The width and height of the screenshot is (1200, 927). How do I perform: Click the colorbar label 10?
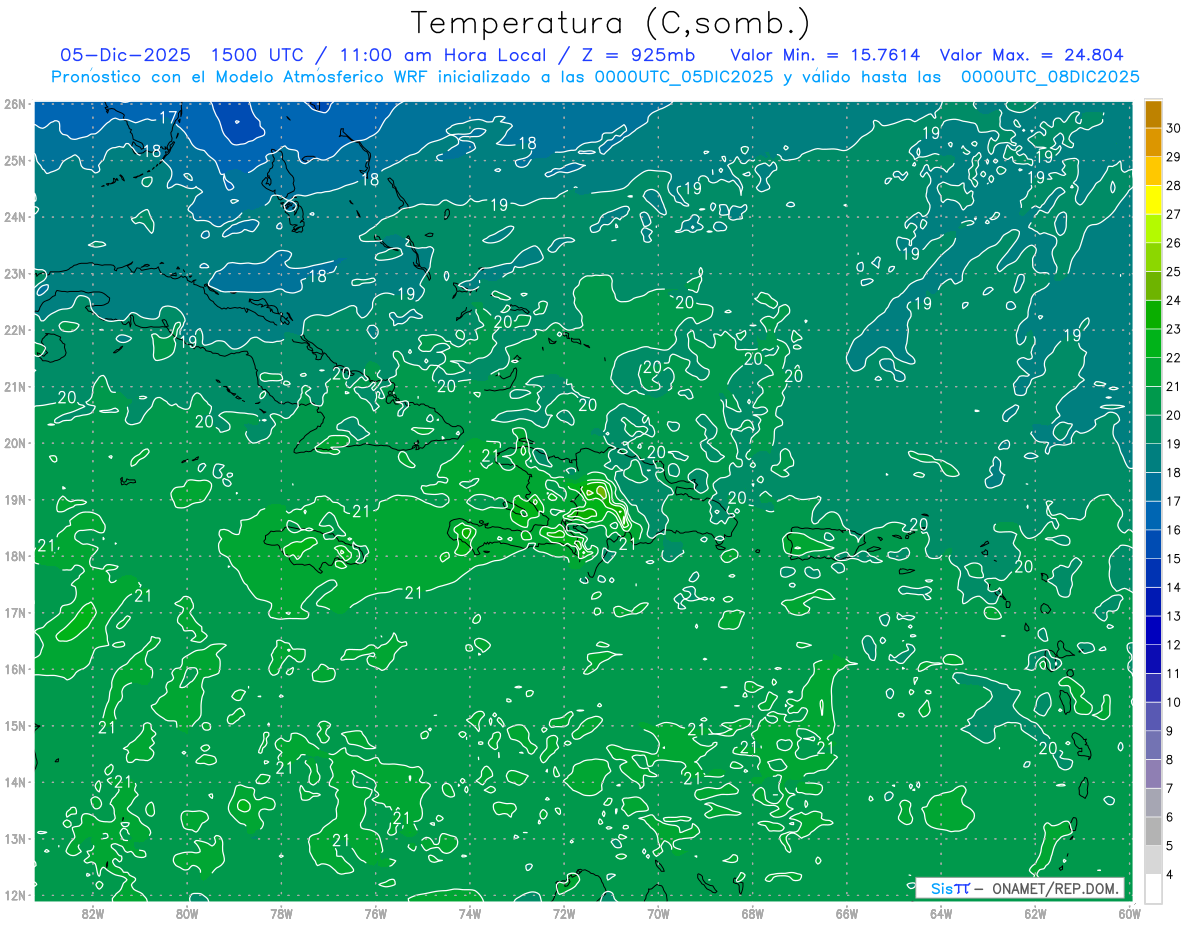(1174, 702)
